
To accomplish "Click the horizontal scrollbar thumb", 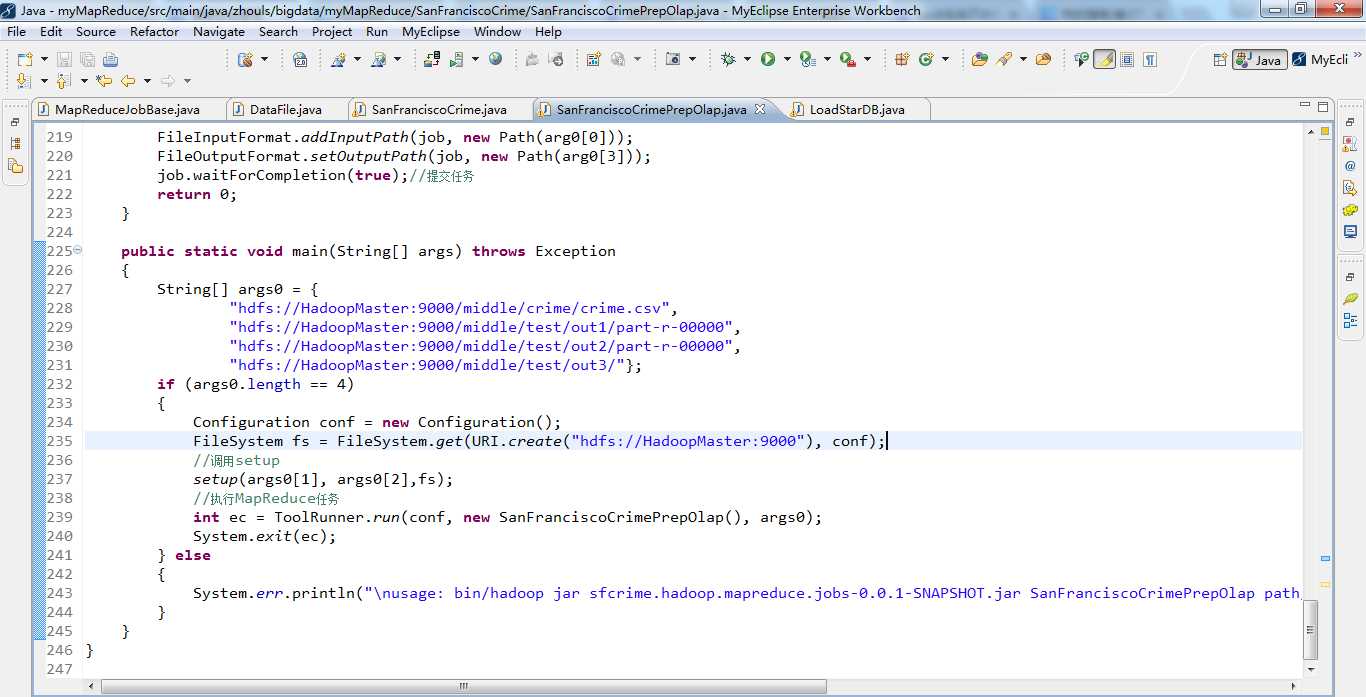I will click(x=464, y=686).
